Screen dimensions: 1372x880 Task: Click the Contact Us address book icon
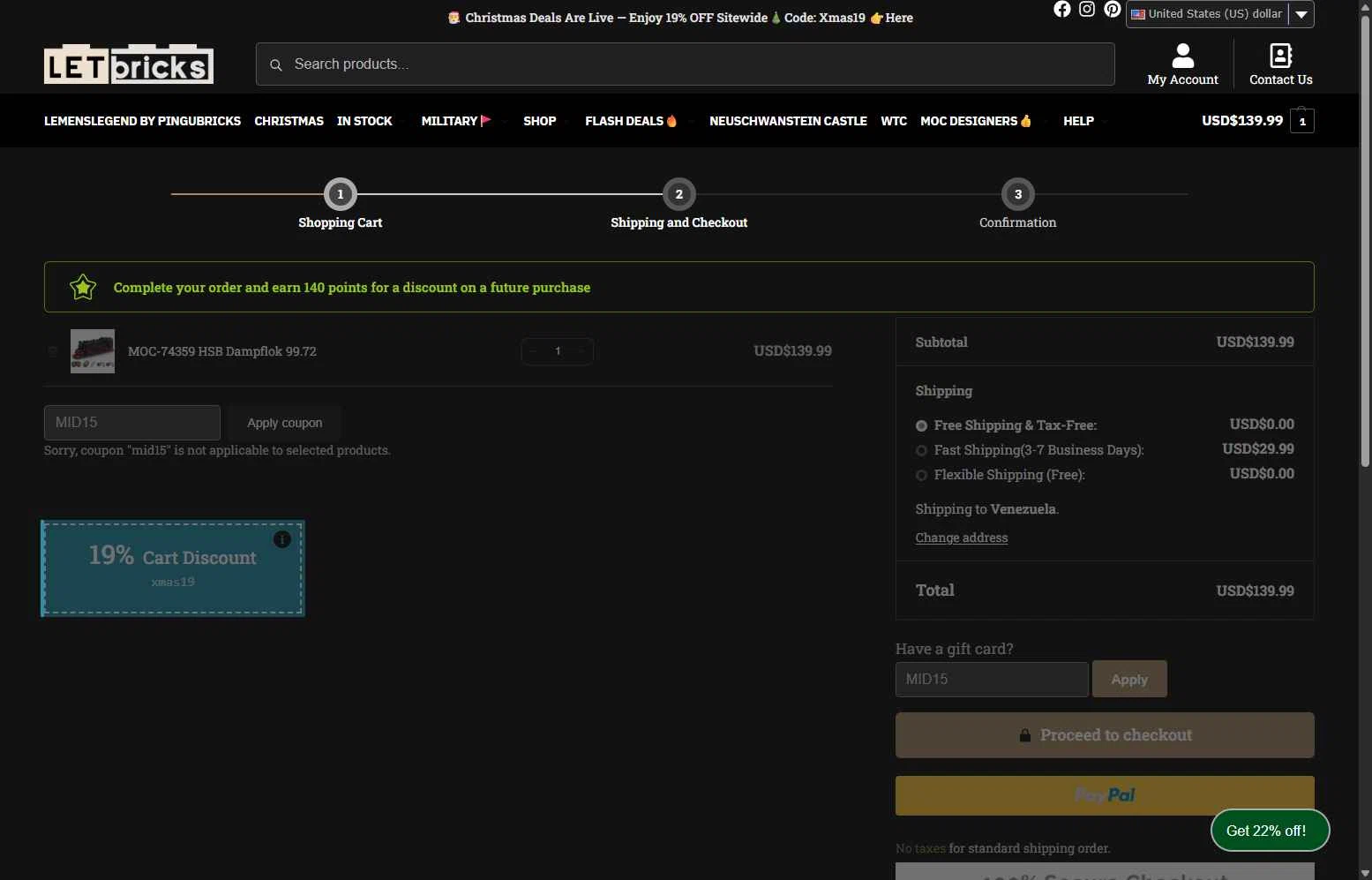pyautogui.click(x=1280, y=56)
